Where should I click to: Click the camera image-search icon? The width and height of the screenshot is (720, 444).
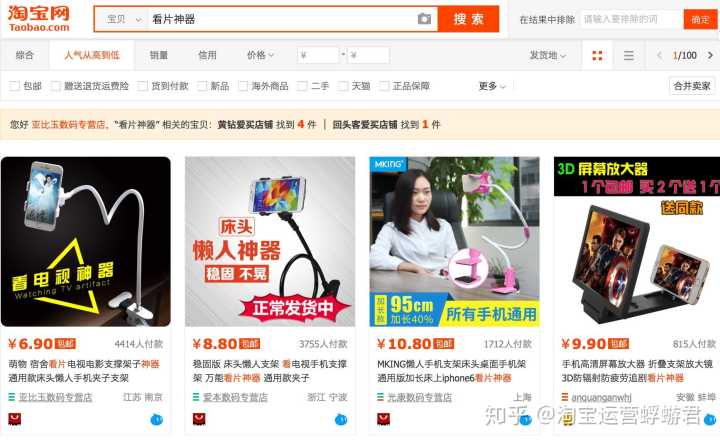(424, 19)
